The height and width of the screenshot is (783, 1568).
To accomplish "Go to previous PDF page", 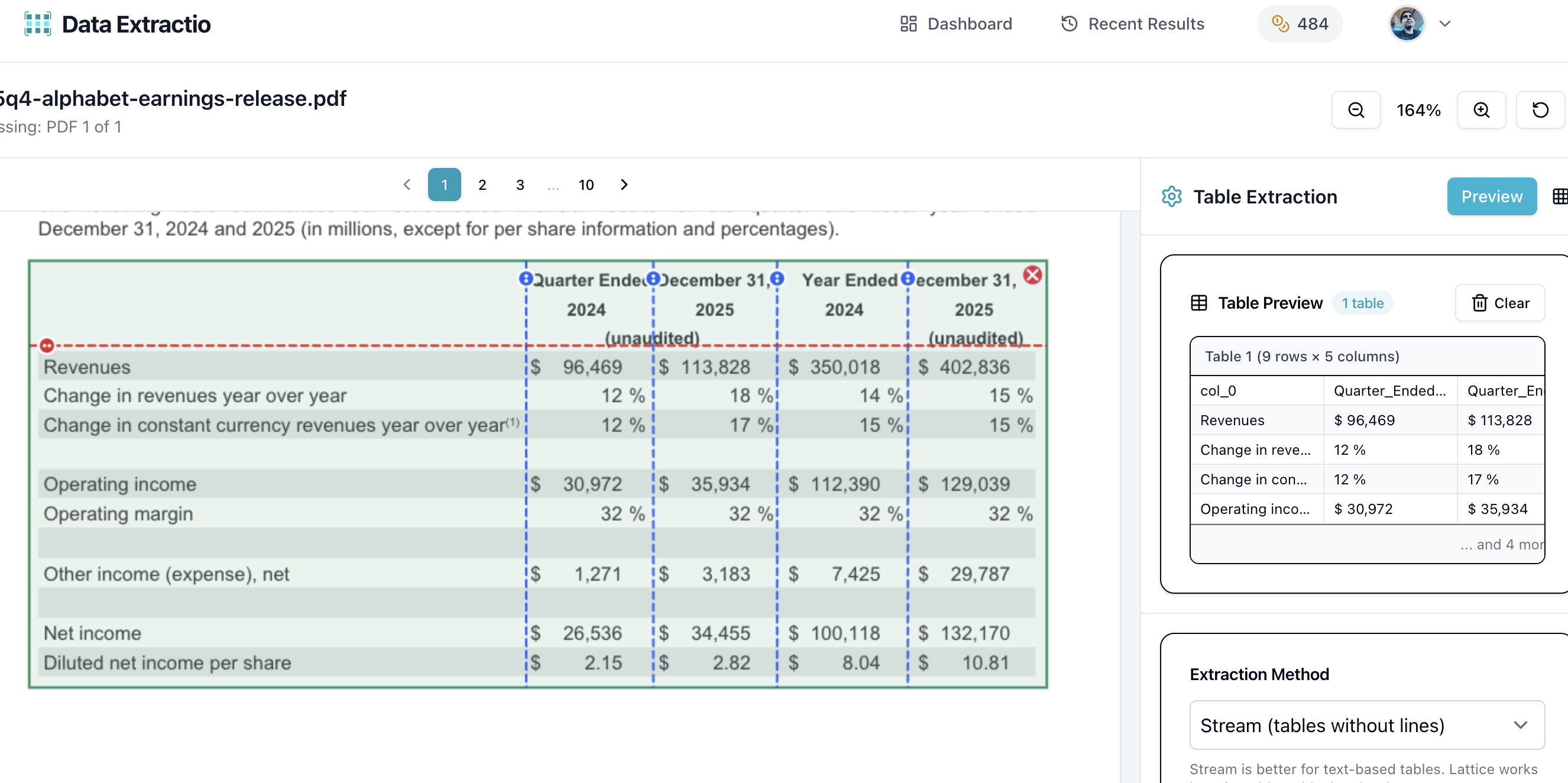I will [x=407, y=185].
